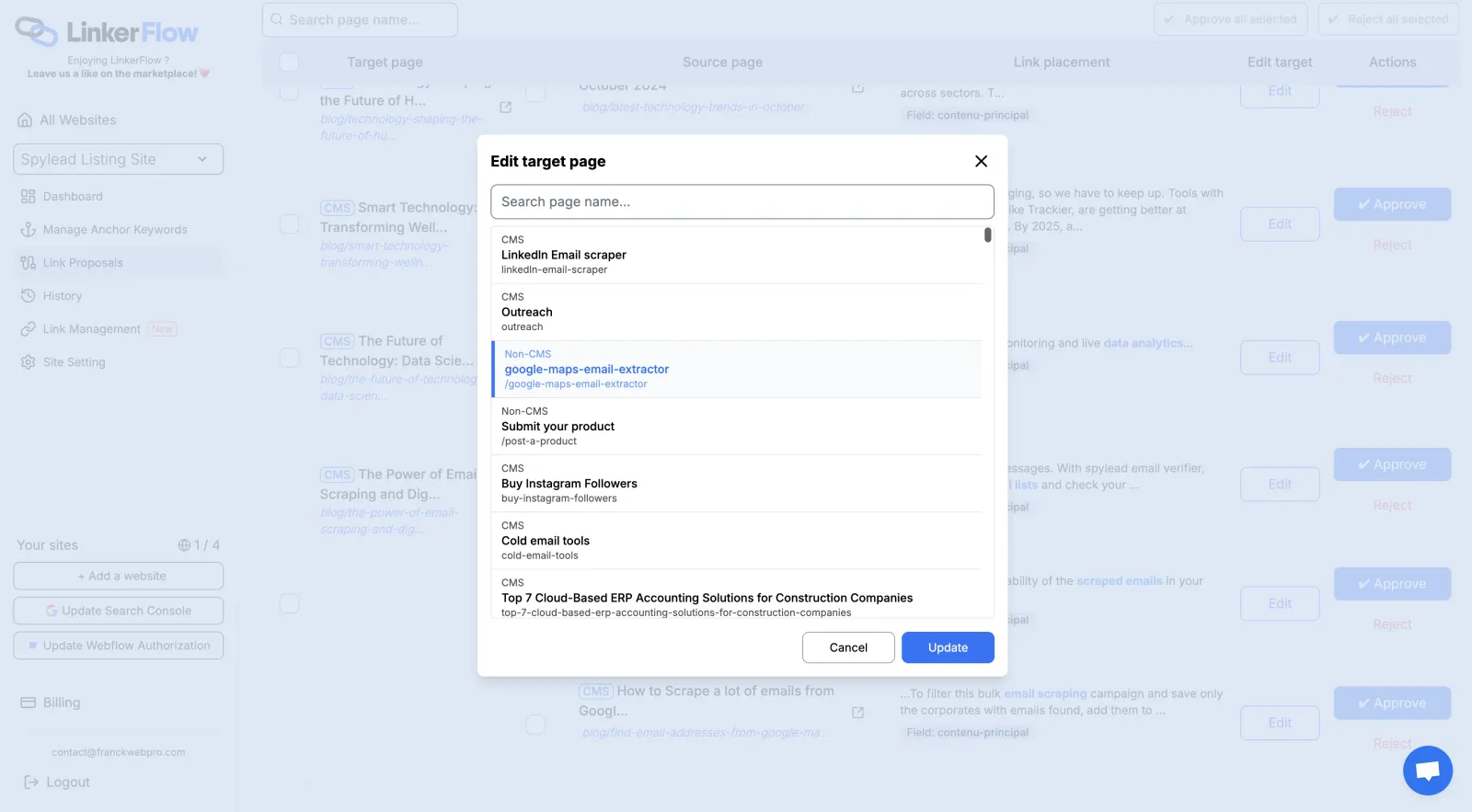Open external link for How to Scrape source
Screen dimensions: 1472x812
[x=857, y=713]
